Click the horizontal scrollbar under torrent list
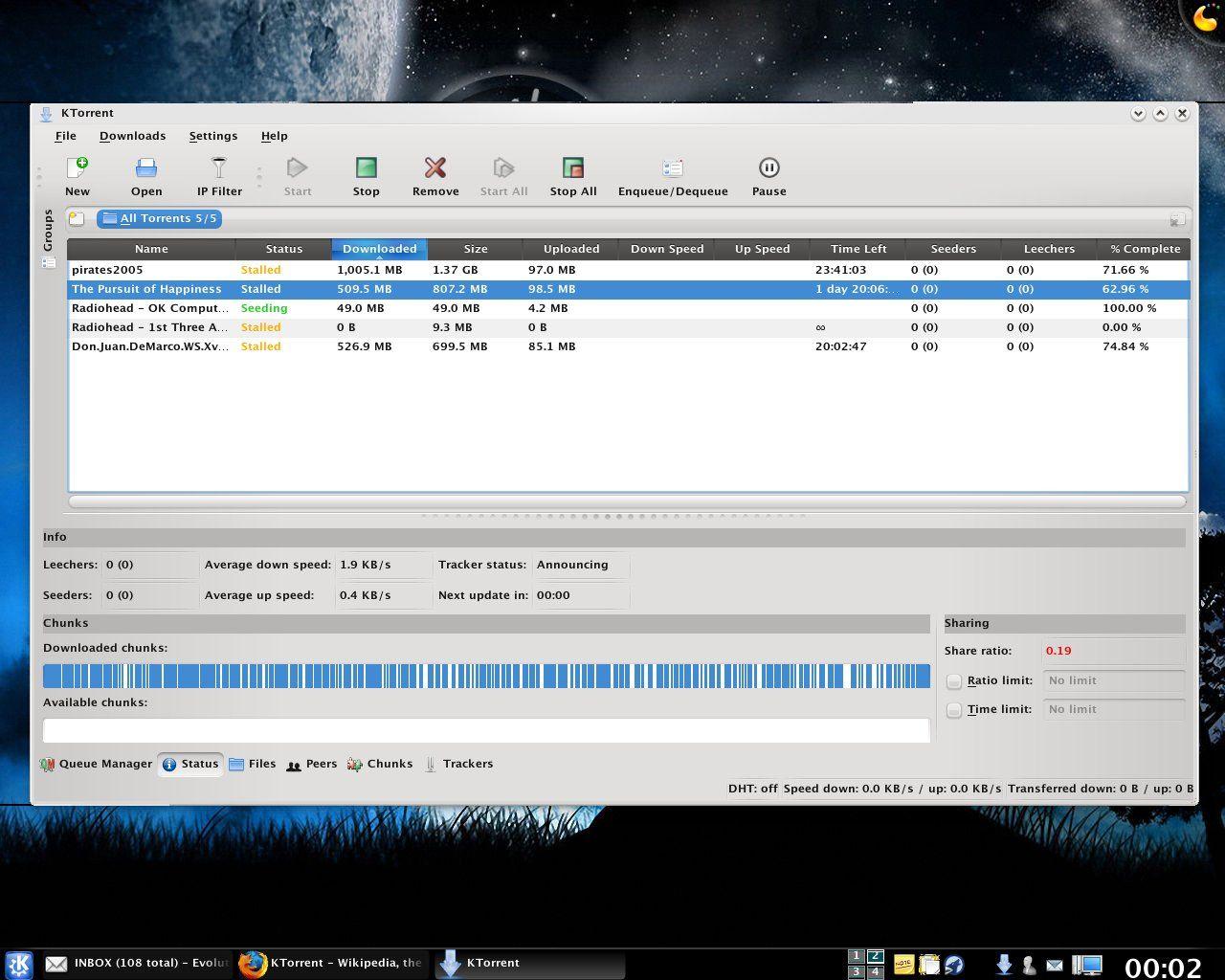1225x980 pixels. click(628, 501)
